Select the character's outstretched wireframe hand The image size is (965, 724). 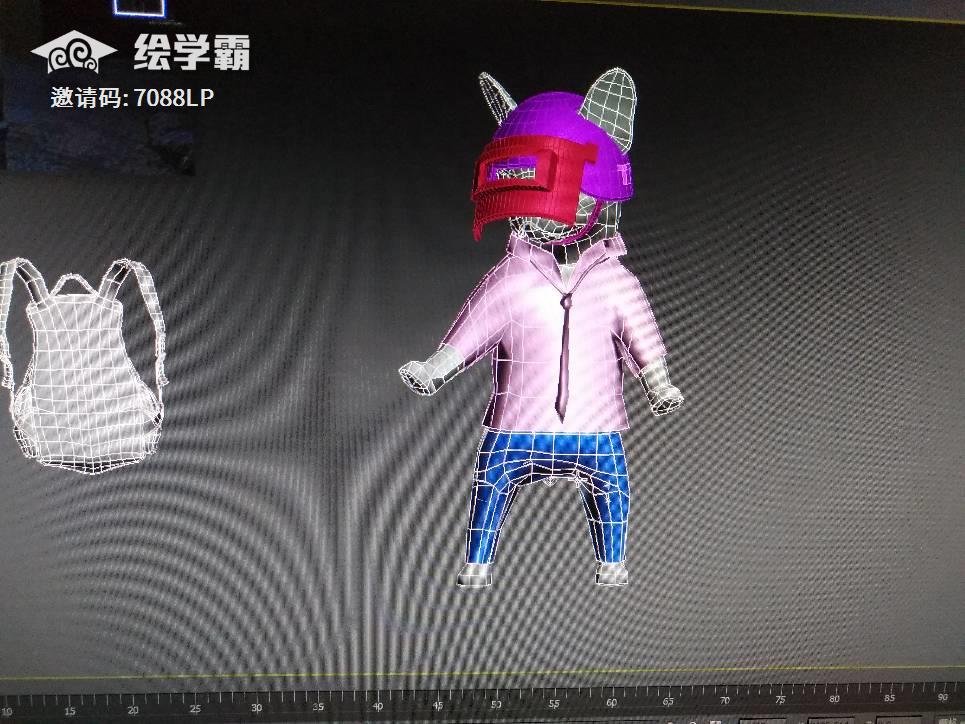click(x=431, y=369)
